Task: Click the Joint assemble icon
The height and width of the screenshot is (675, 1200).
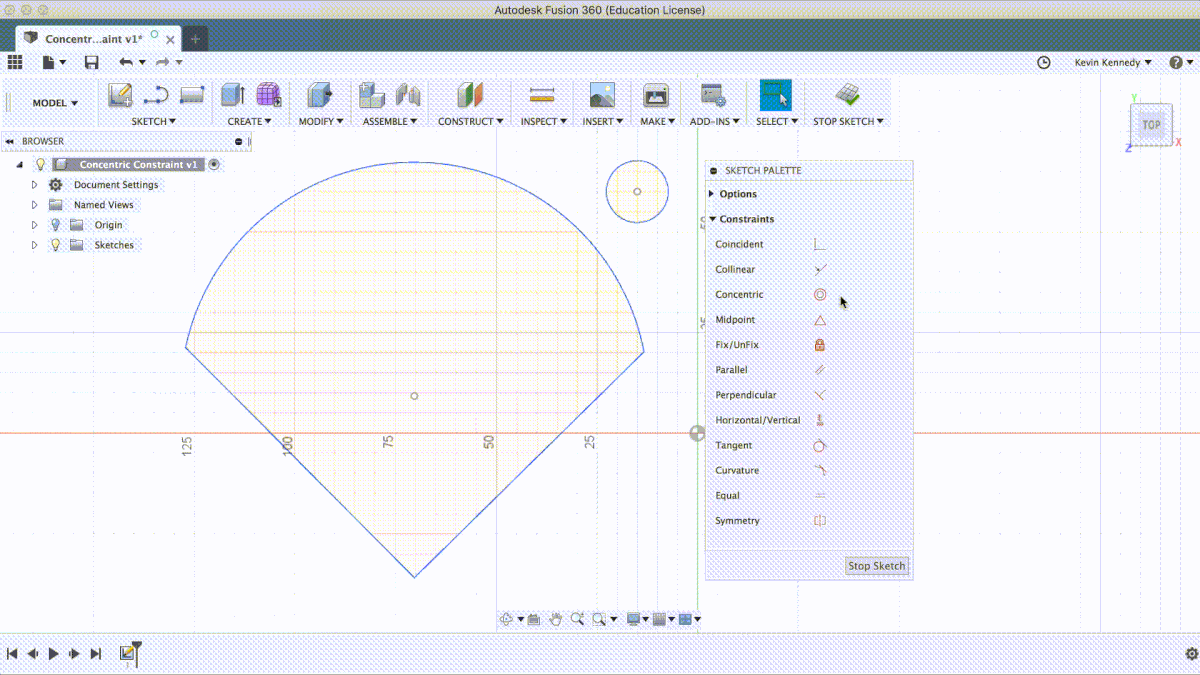Action: [408, 96]
